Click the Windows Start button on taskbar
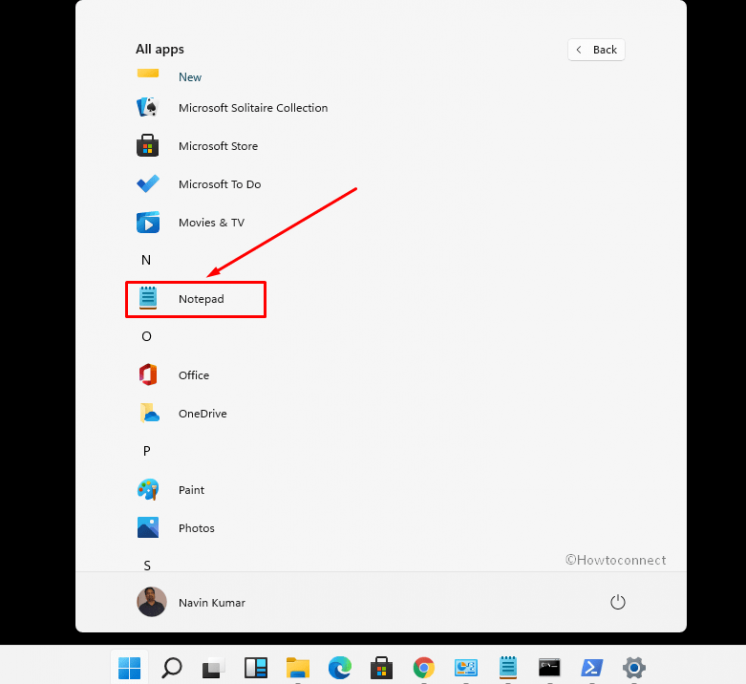This screenshot has width=746, height=684. [x=129, y=668]
